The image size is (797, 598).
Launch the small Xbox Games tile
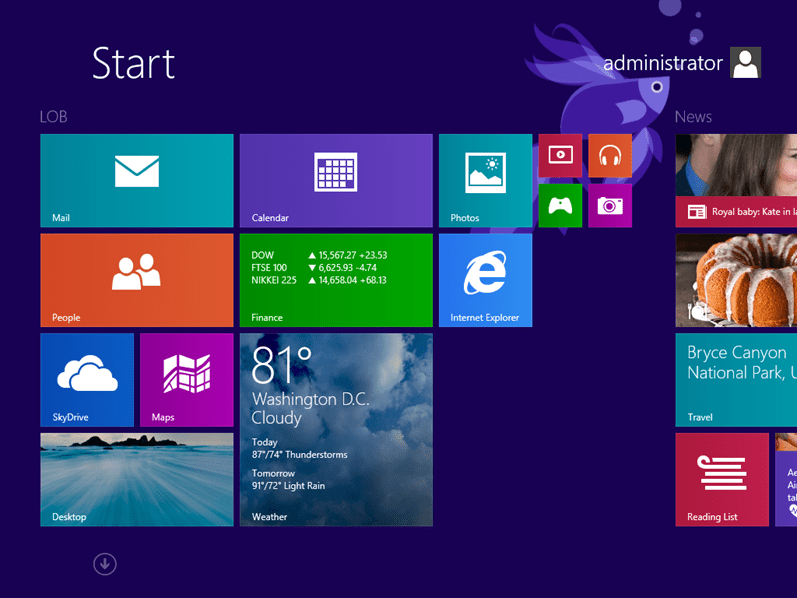tap(560, 205)
